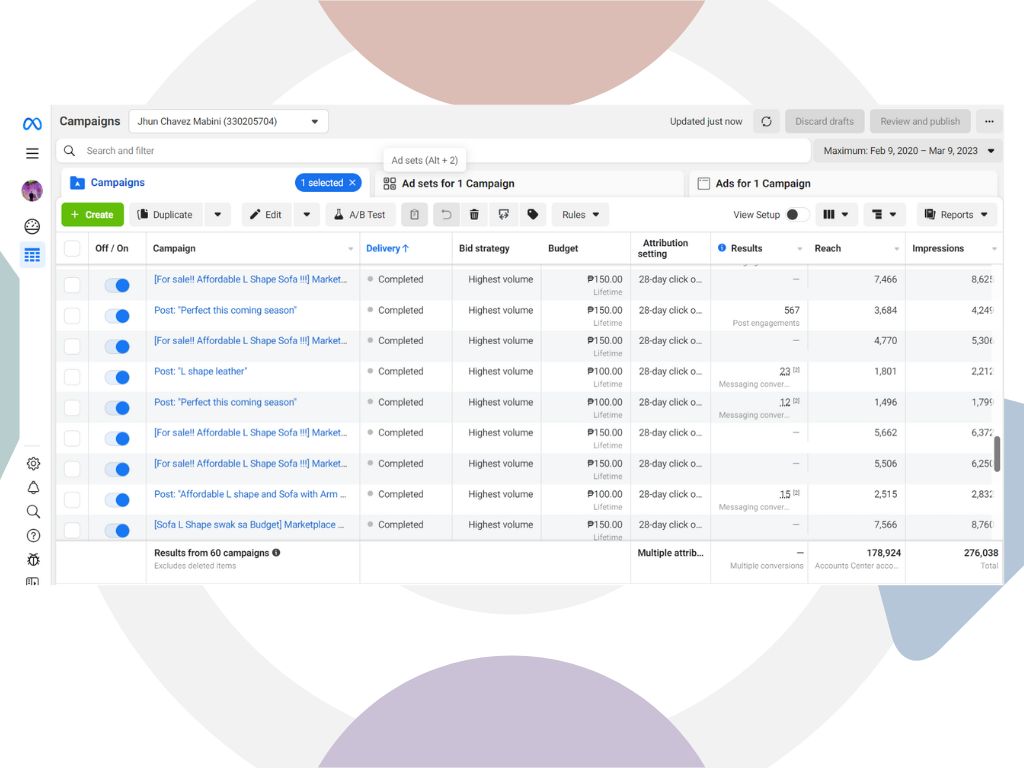1024x768 pixels.
Task: Click Discard drafts
Action: click(x=824, y=121)
